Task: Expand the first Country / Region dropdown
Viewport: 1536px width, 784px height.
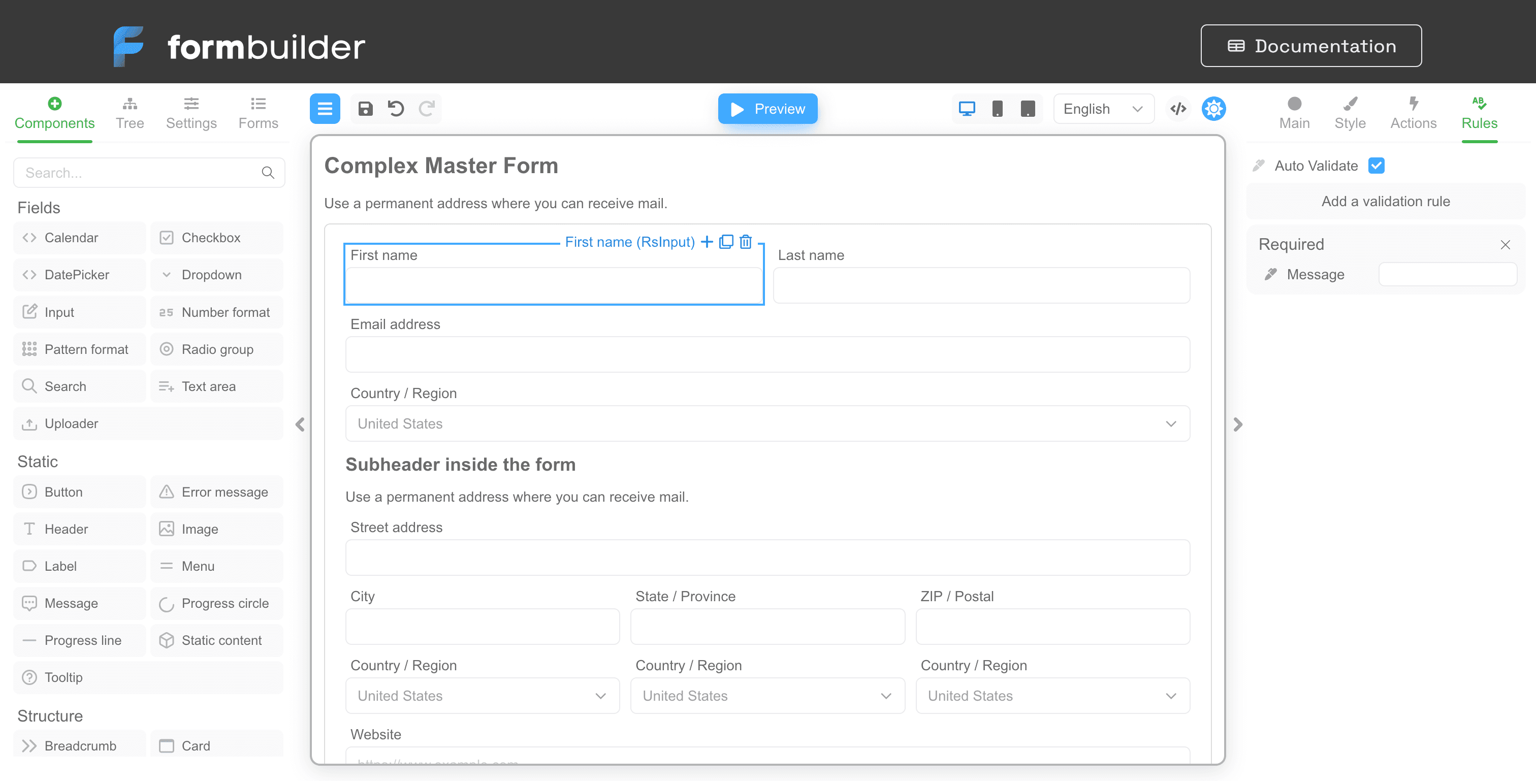Action: [x=767, y=424]
